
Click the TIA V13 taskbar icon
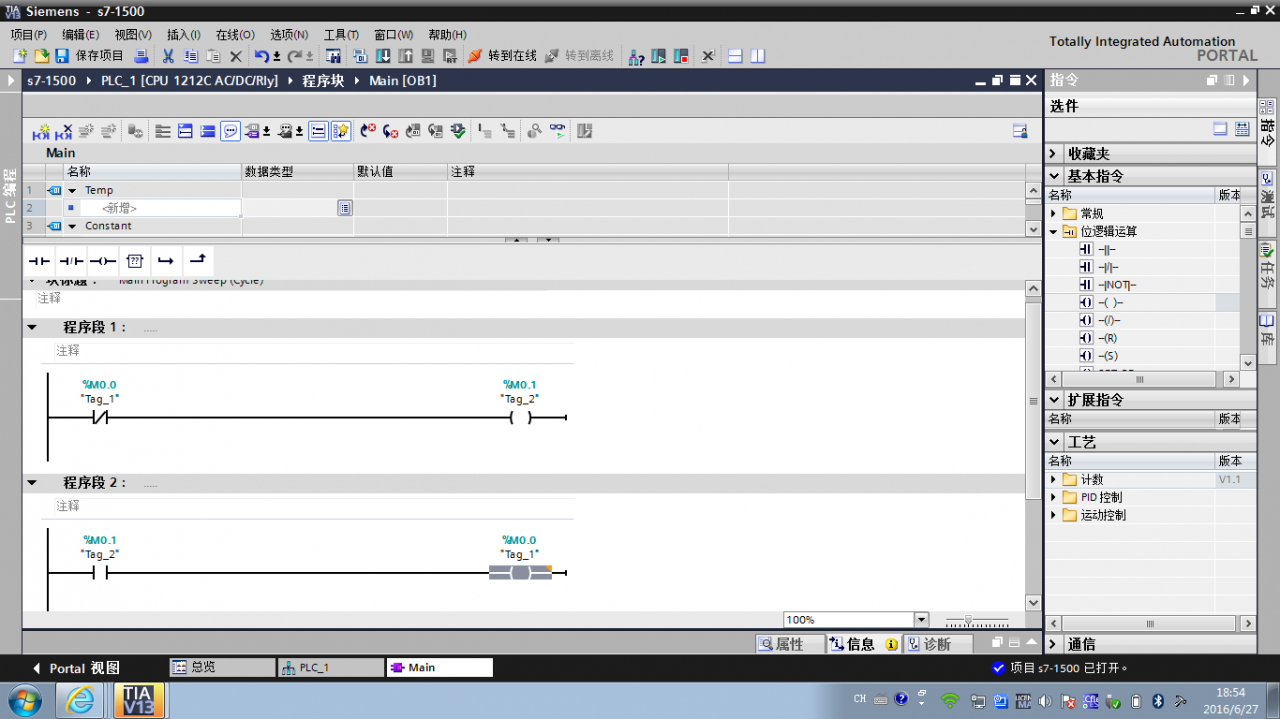[x=139, y=700]
